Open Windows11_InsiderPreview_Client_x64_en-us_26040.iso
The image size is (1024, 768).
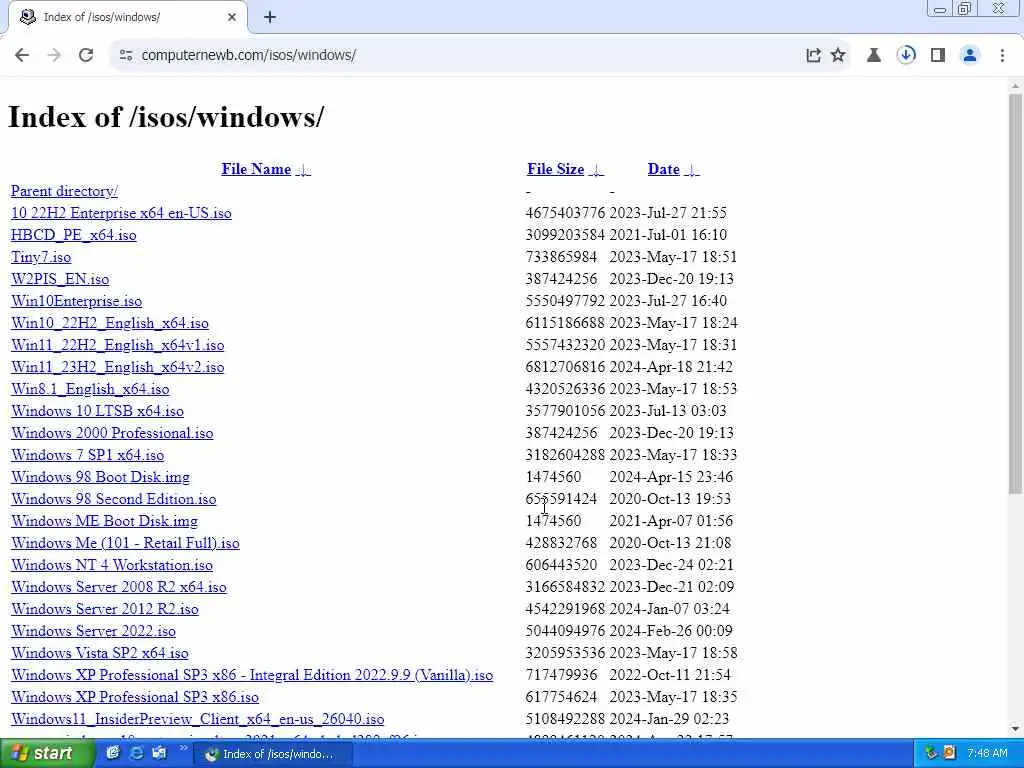198,719
